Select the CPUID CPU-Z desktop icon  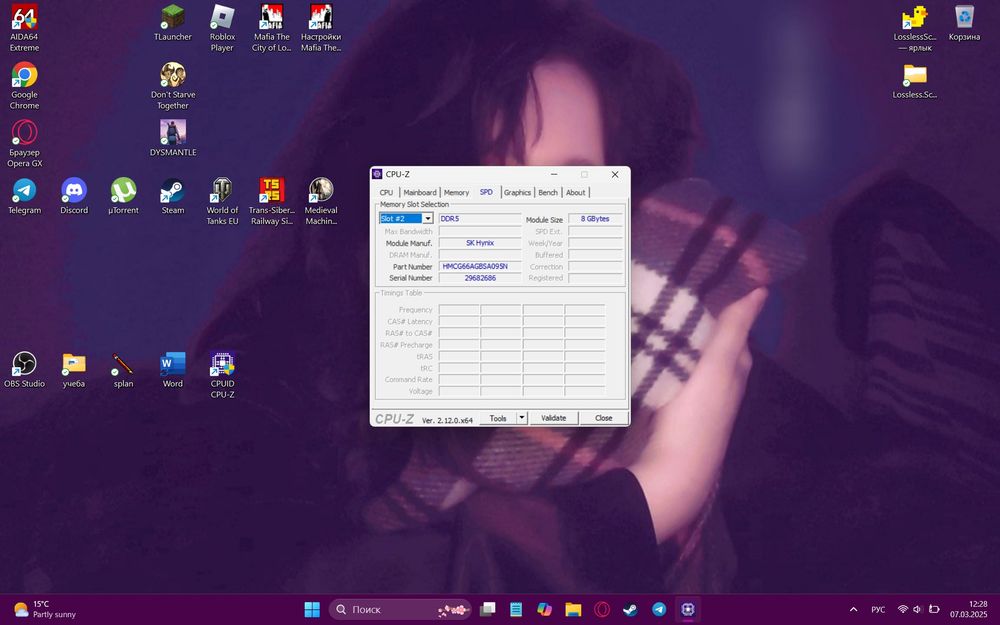pyautogui.click(x=222, y=375)
